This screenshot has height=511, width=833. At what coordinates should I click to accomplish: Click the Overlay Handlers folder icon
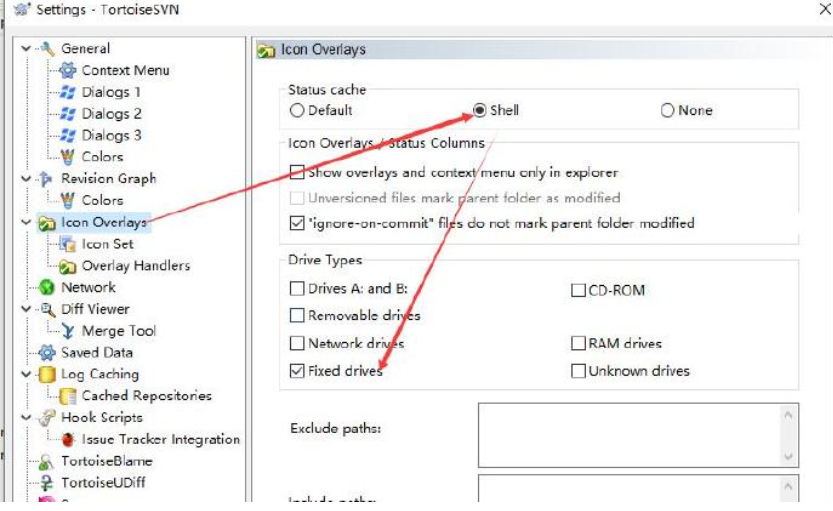pyautogui.click(x=67, y=266)
